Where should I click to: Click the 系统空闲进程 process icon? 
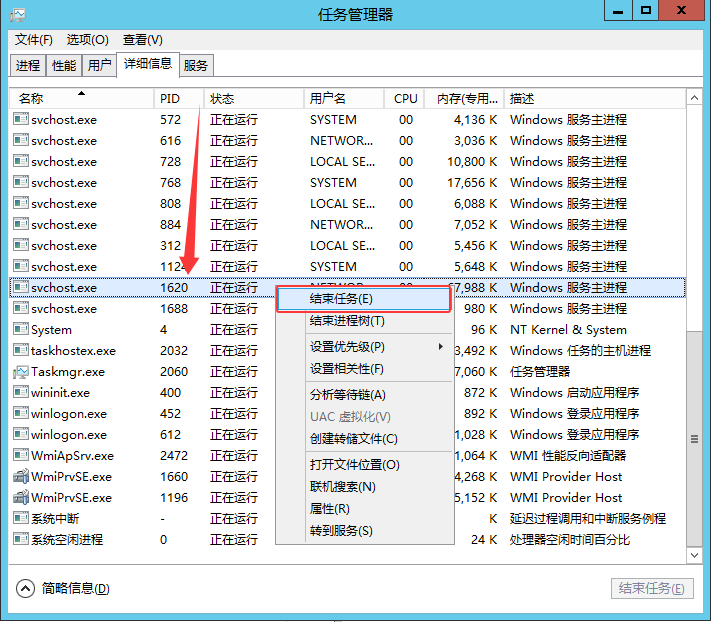(20, 540)
